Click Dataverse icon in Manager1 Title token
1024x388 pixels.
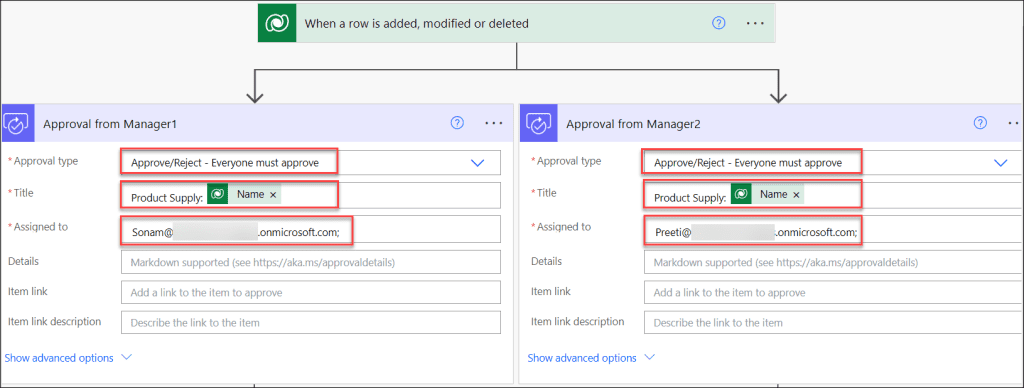click(x=218, y=194)
